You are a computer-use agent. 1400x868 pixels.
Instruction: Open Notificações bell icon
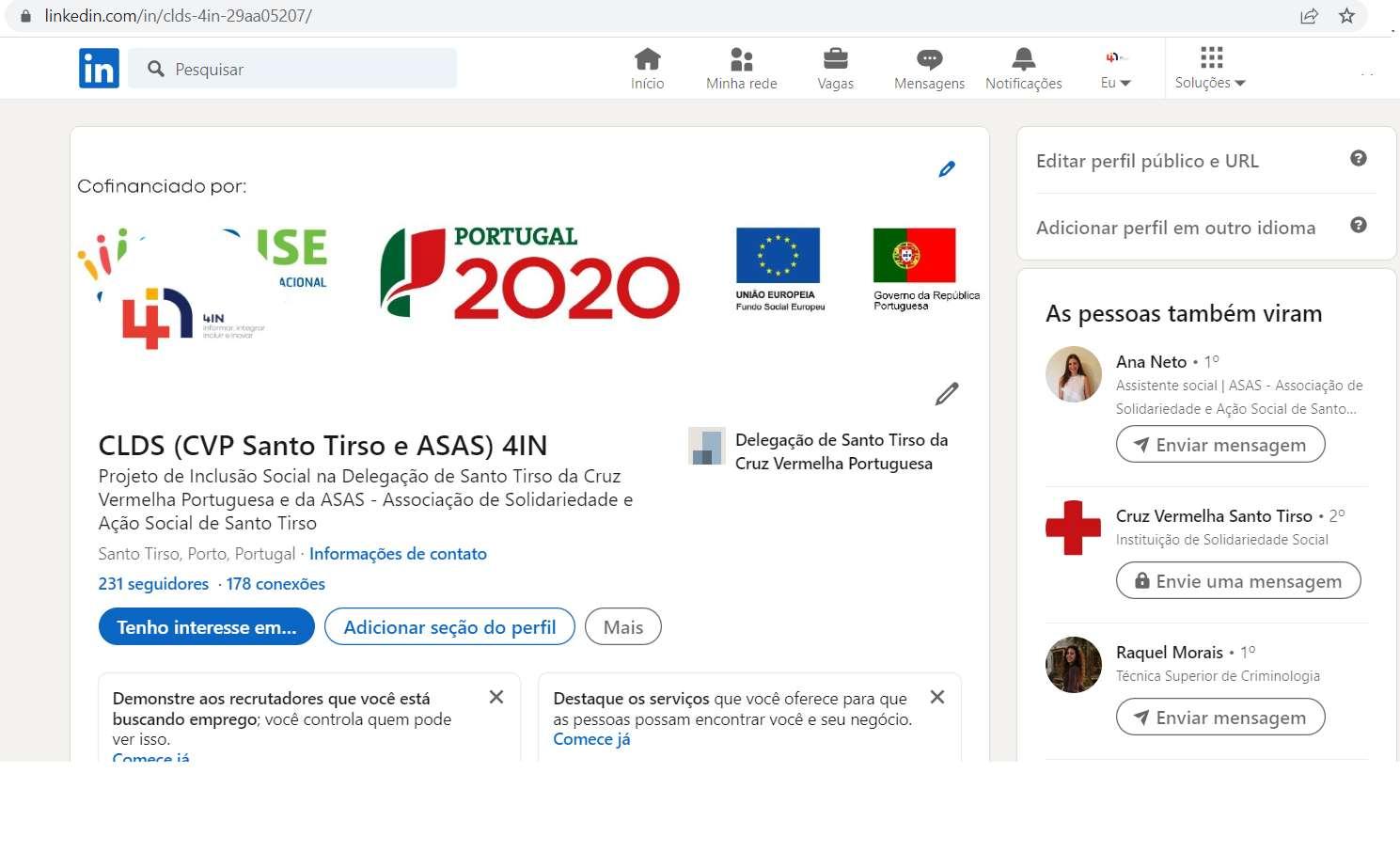click(1023, 60)
